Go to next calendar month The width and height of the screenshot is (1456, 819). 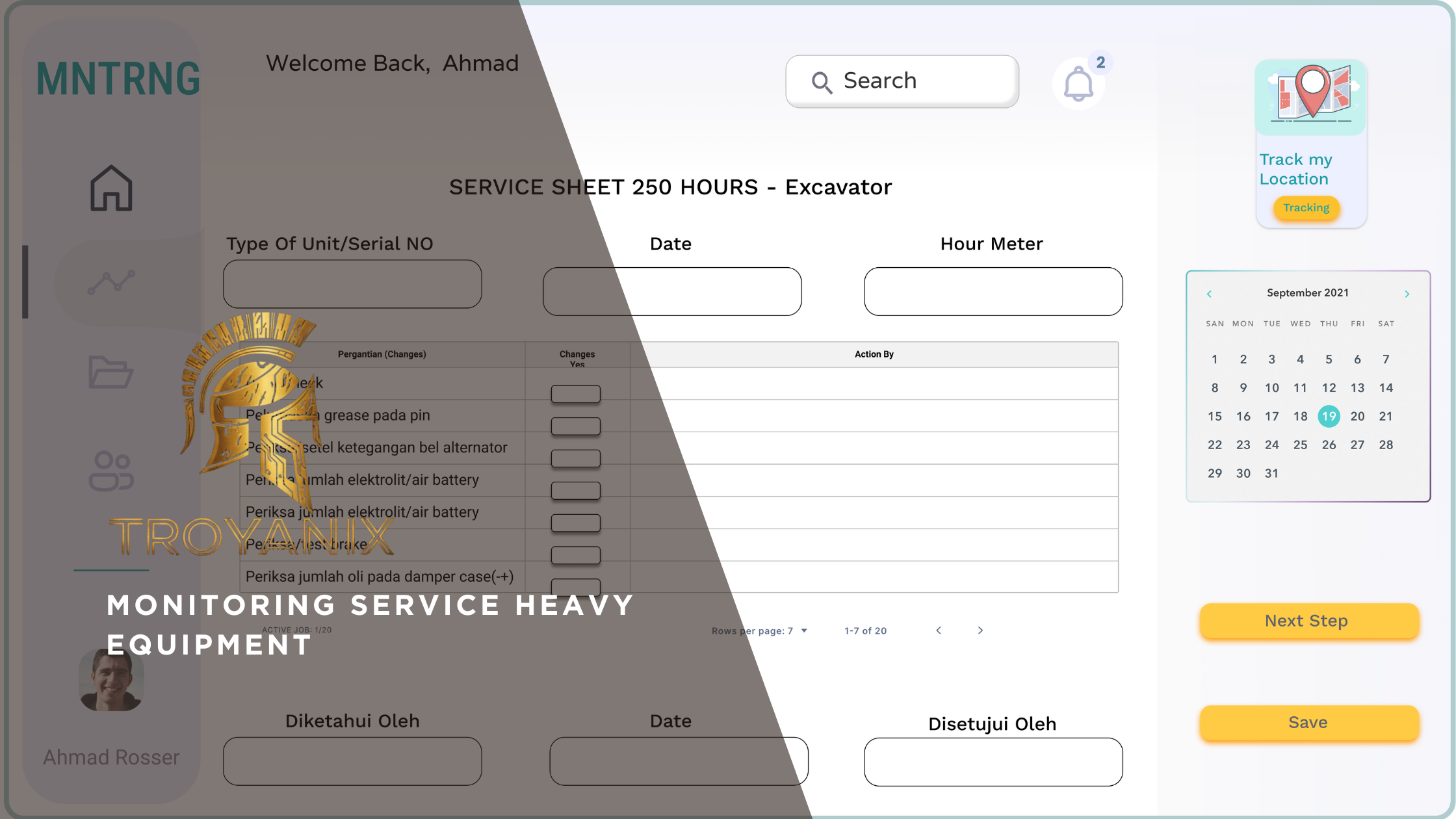point(1407,294)
